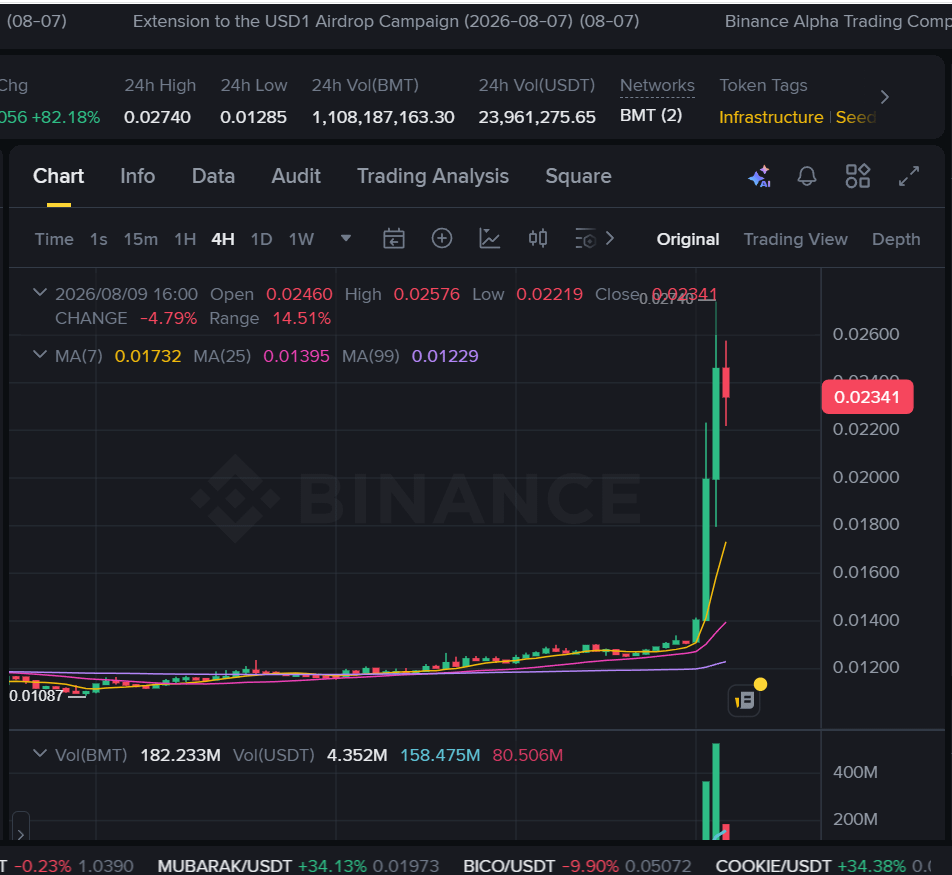Open the chart settings list icon
This screenshot has width=952, height=875.
pos(585,239)
